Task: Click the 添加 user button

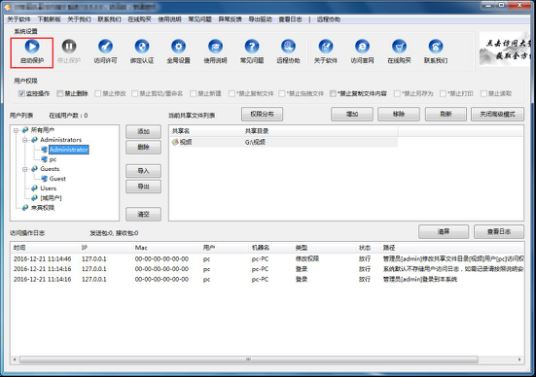Action: pos(143,132)
